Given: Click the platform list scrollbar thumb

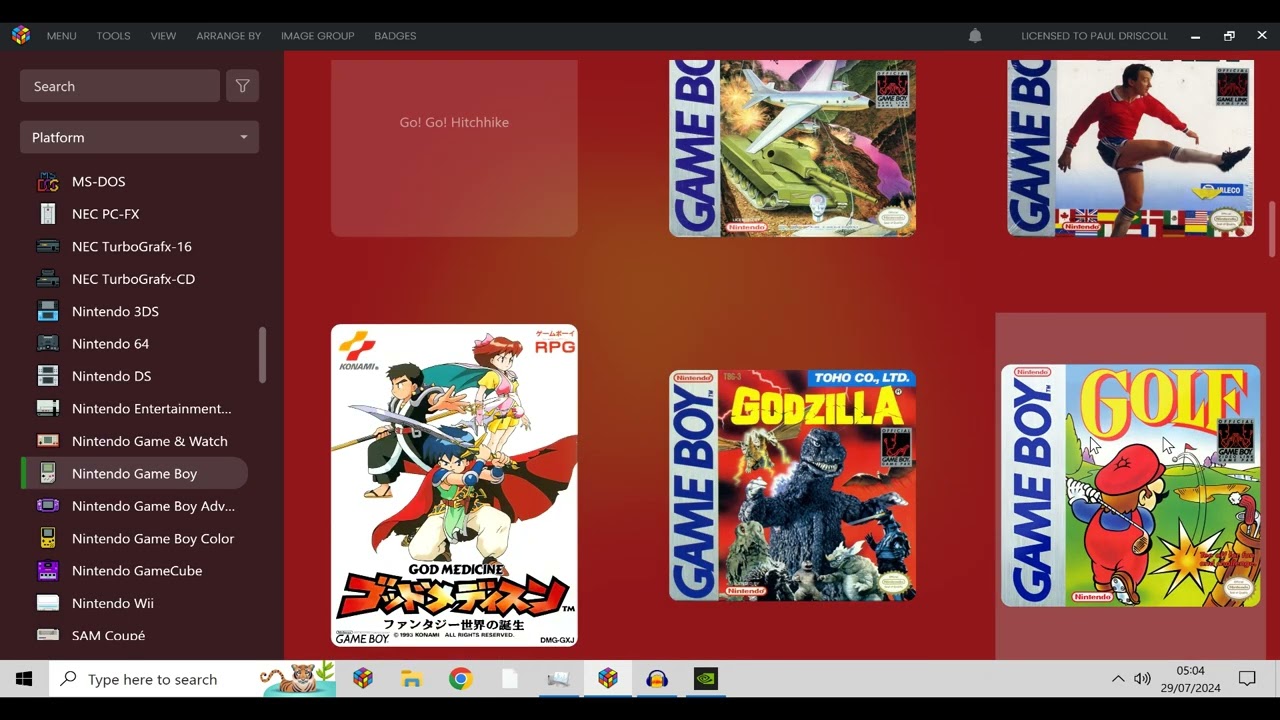Looking at the screenshot, I should pos(263,355).
